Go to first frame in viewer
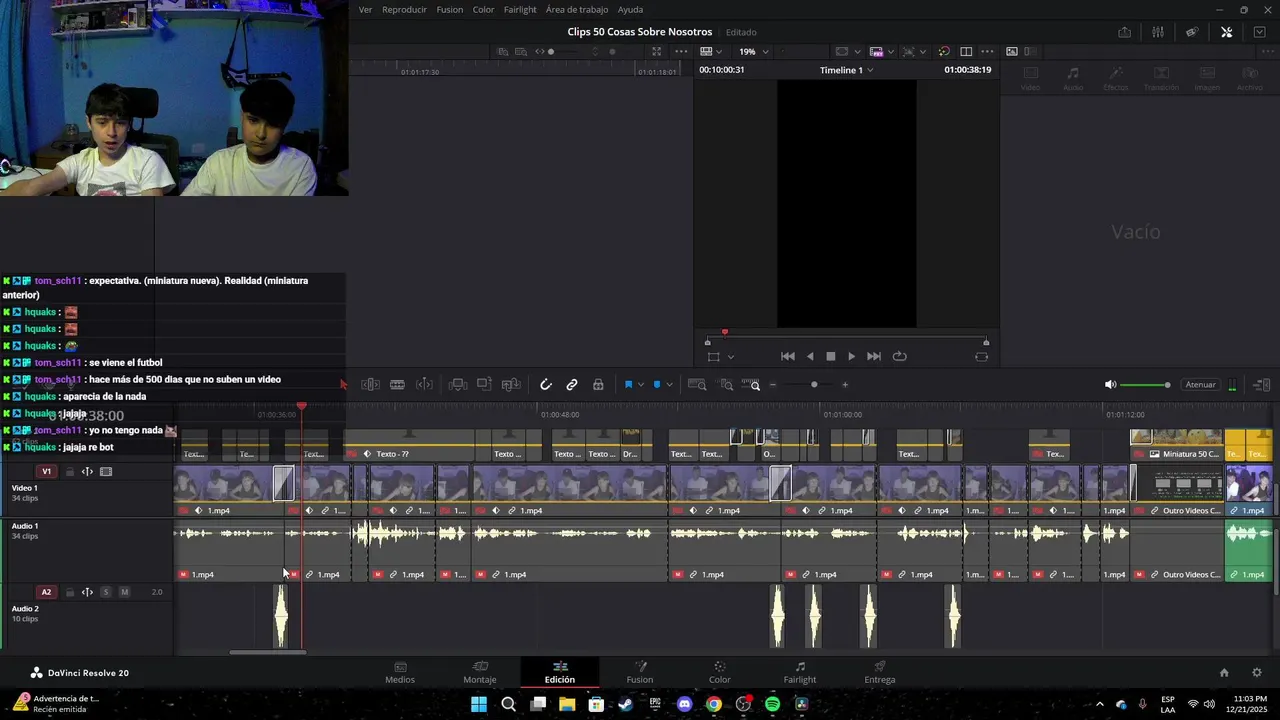This screenshot has width=1280, height=720. pyautogui.click(x=788, y=356)
